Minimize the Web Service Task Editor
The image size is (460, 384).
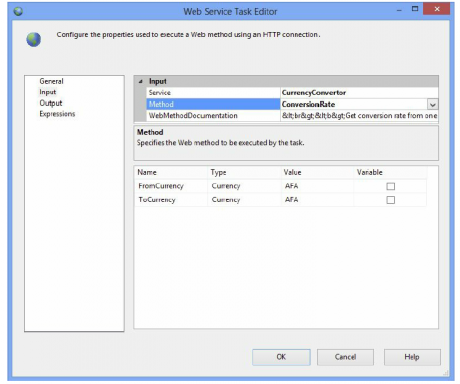(x=399, y=11)
